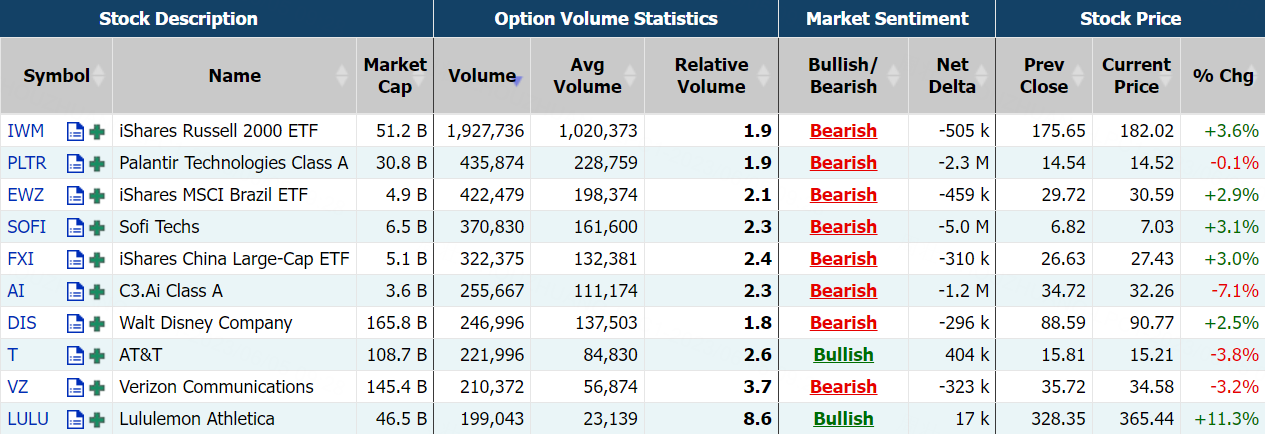Sort table by Volume column
The height and width of the screenshot is (434, 1265).
click(482, 75)
